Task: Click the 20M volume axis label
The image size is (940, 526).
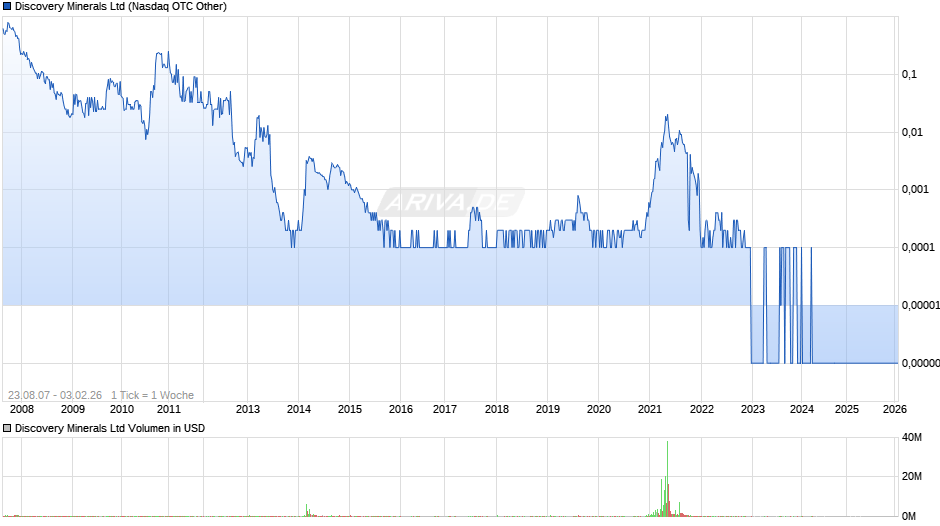Action: [912, 476]
